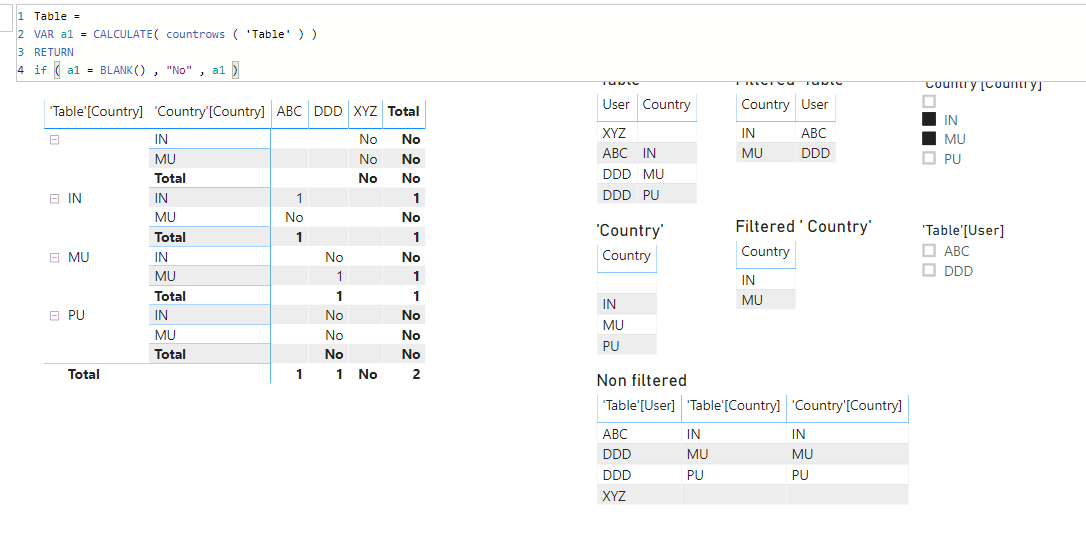
Task: Click the RETURN keyword in formula bar
Action: point(53,52)
